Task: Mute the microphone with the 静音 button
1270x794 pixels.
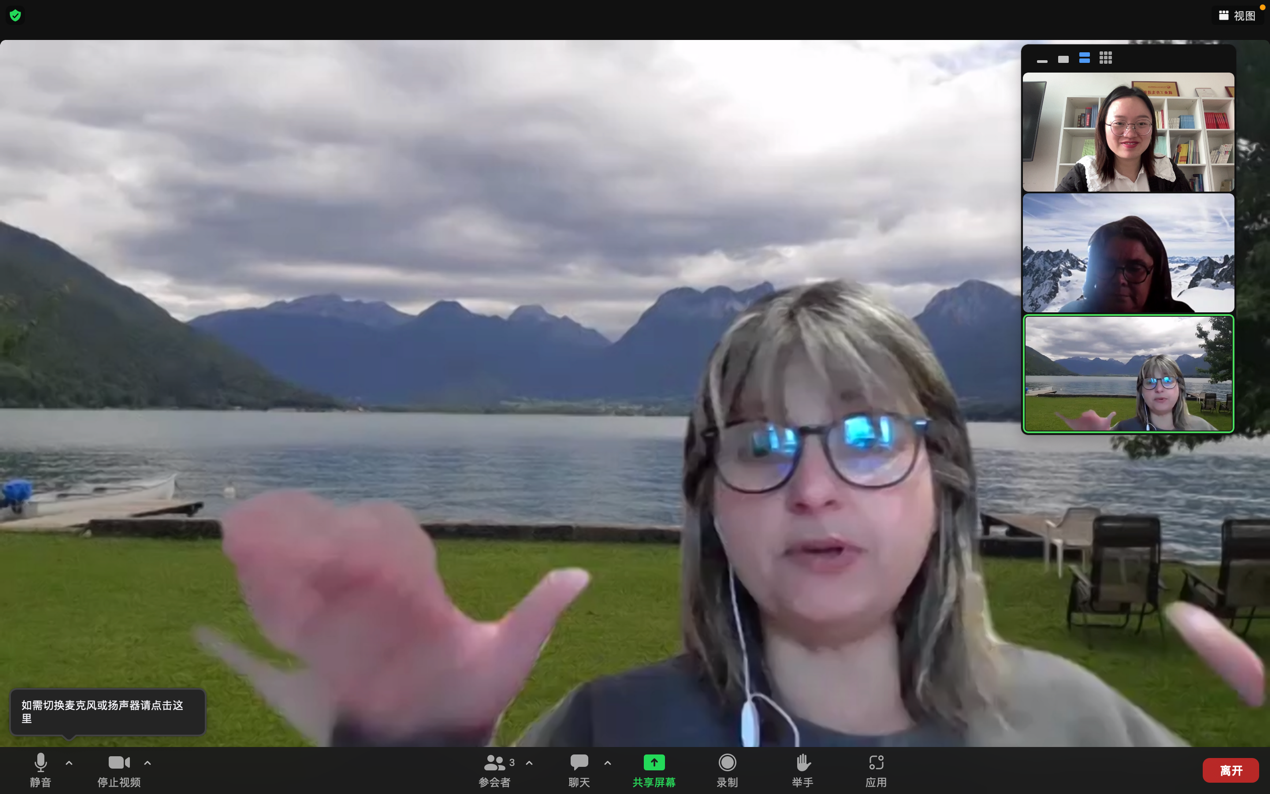Action: [40, 770]
